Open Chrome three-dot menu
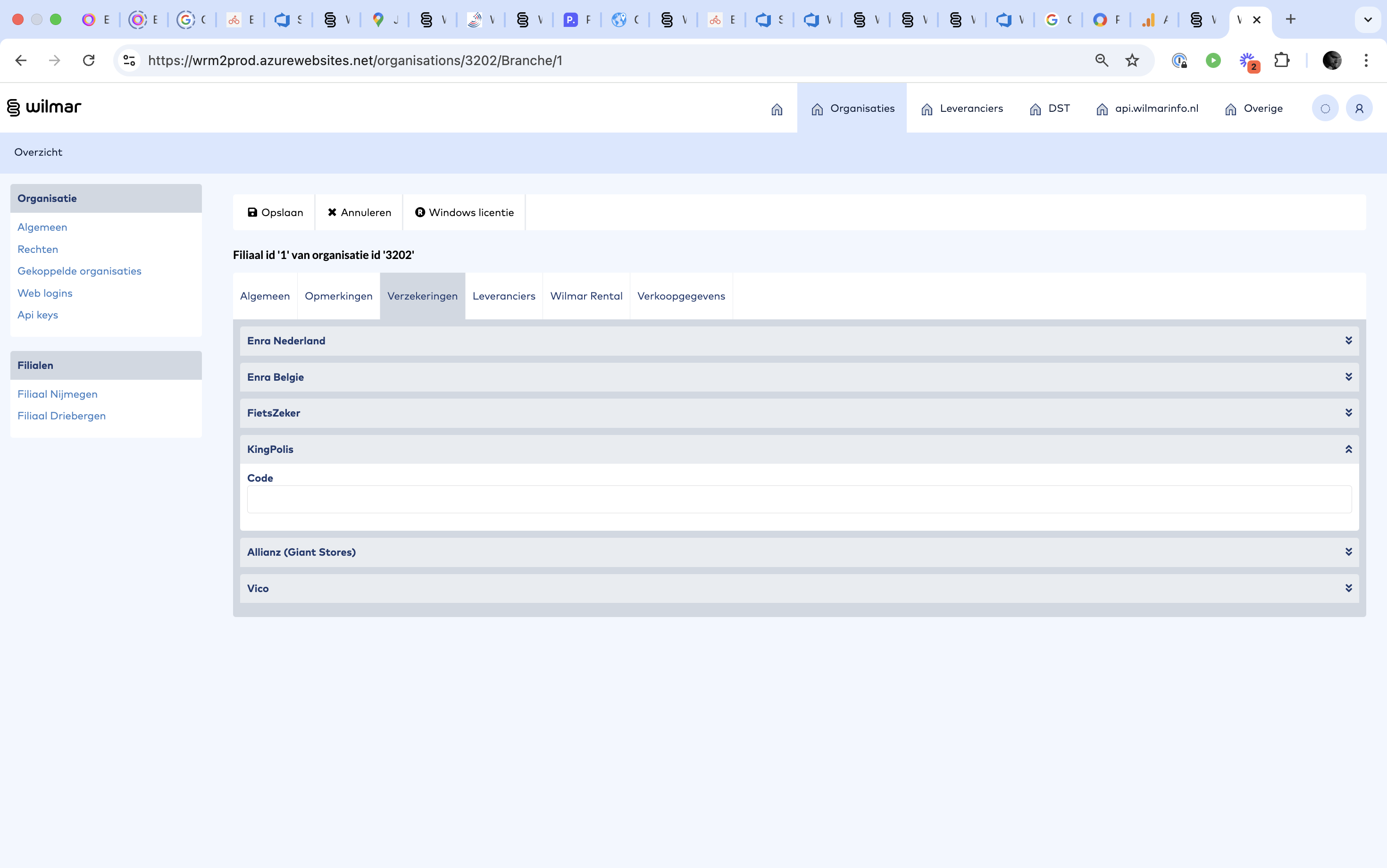The height and width of the screenshot is (868, 1387). (1366, 60)
